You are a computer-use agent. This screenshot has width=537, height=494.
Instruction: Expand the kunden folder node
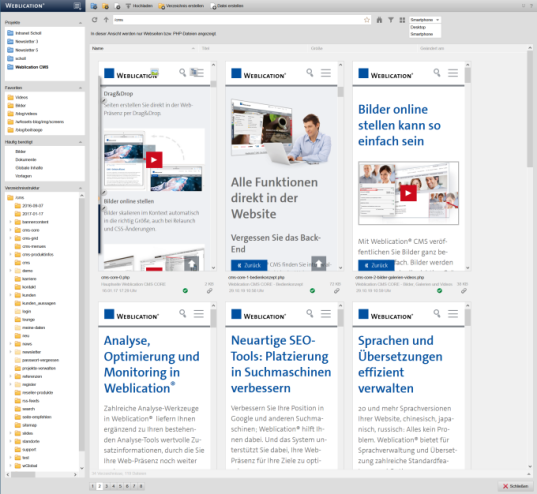point(11,295)
